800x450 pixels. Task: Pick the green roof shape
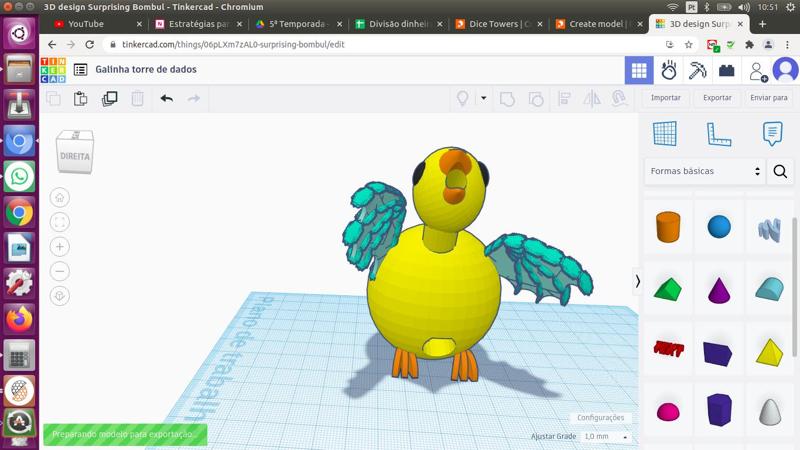[x=668, y=289]
